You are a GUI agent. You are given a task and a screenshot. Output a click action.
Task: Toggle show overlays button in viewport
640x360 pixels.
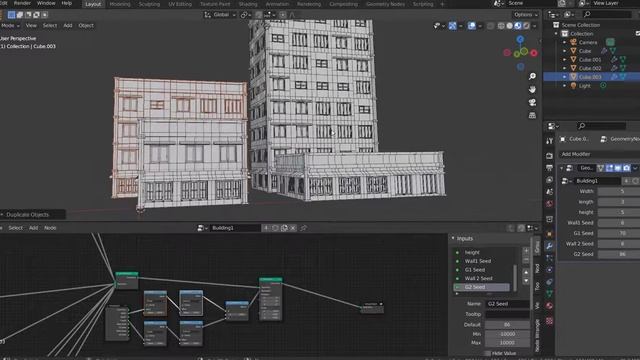(471, 26)
